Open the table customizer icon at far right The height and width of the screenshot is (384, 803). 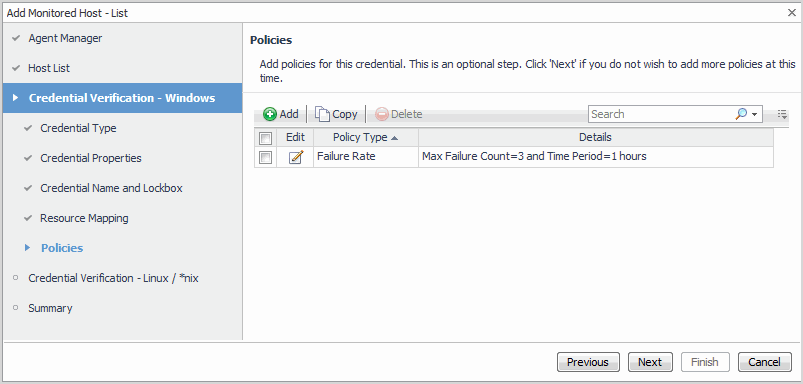click(x=782, y=114)
